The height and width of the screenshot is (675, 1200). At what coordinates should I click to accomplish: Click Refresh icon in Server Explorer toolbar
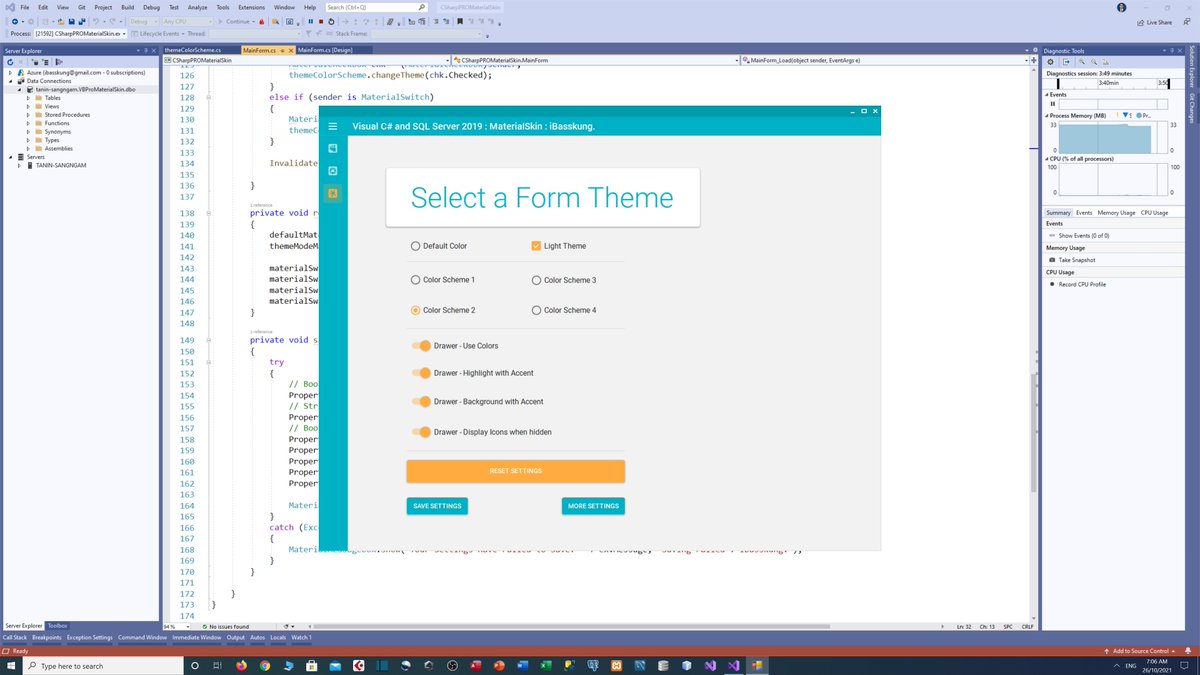pyautogui.click(x=10, y=62)
